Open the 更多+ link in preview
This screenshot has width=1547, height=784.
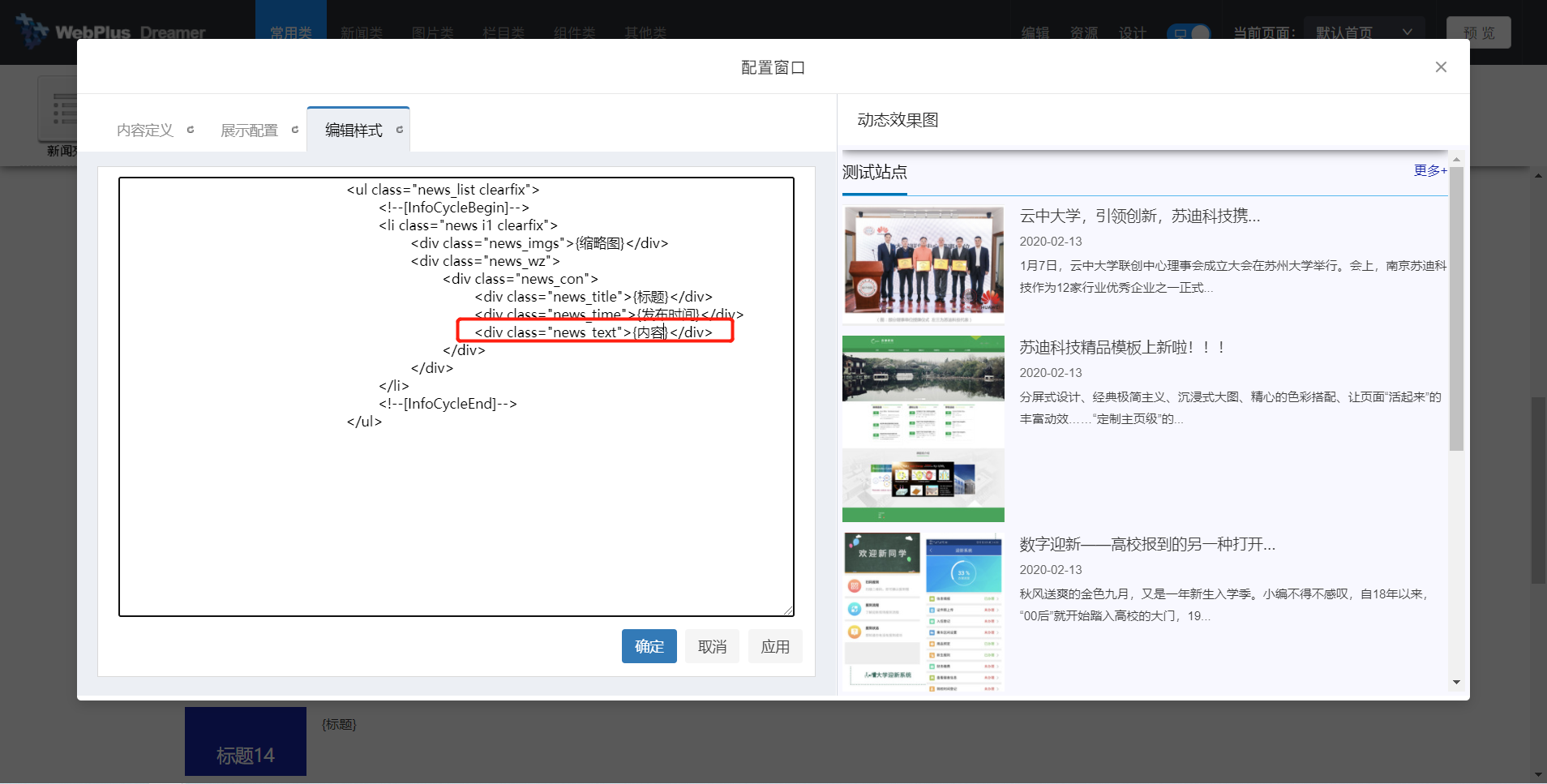tap(1429, 170)
